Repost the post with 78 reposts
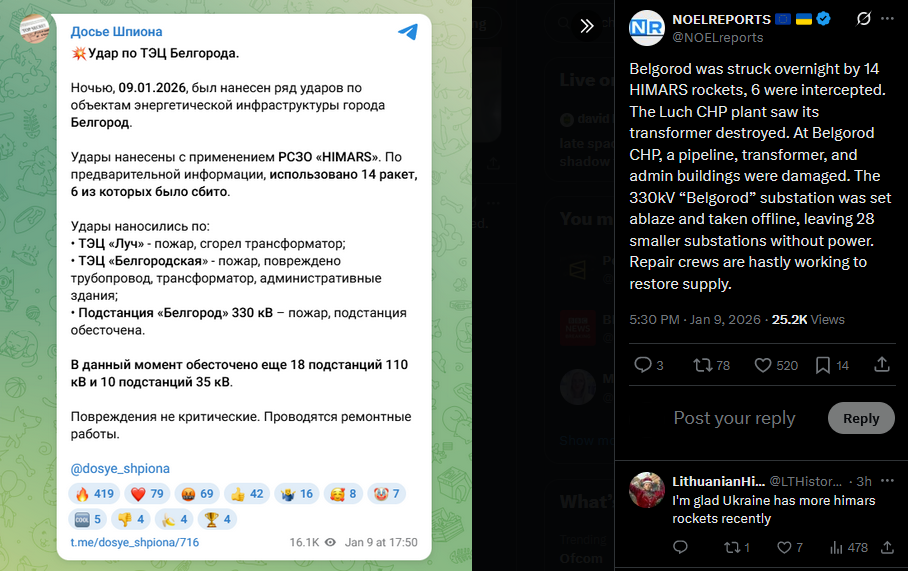This screenshot has width=908, height=571. [711, 365]
